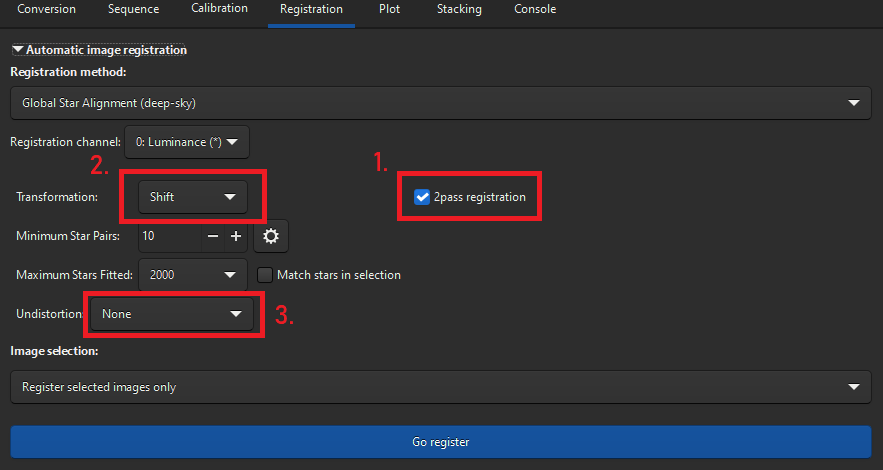
Task: Switch to the Sequence tab
Action: [133, 9]
